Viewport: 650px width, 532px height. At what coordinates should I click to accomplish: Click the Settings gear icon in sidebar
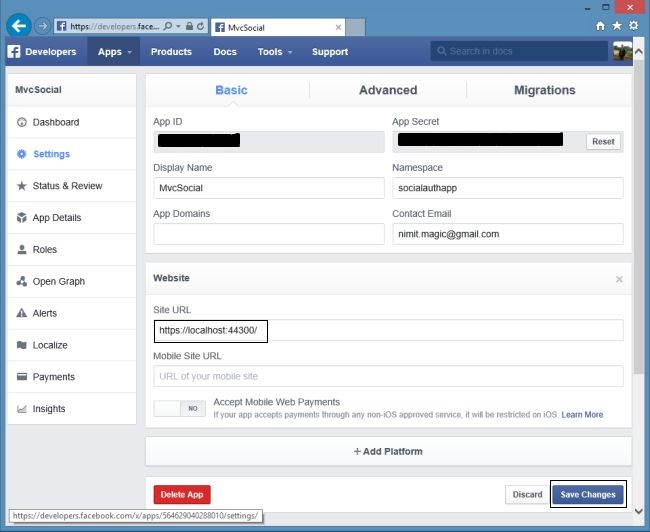pos(22,154)
